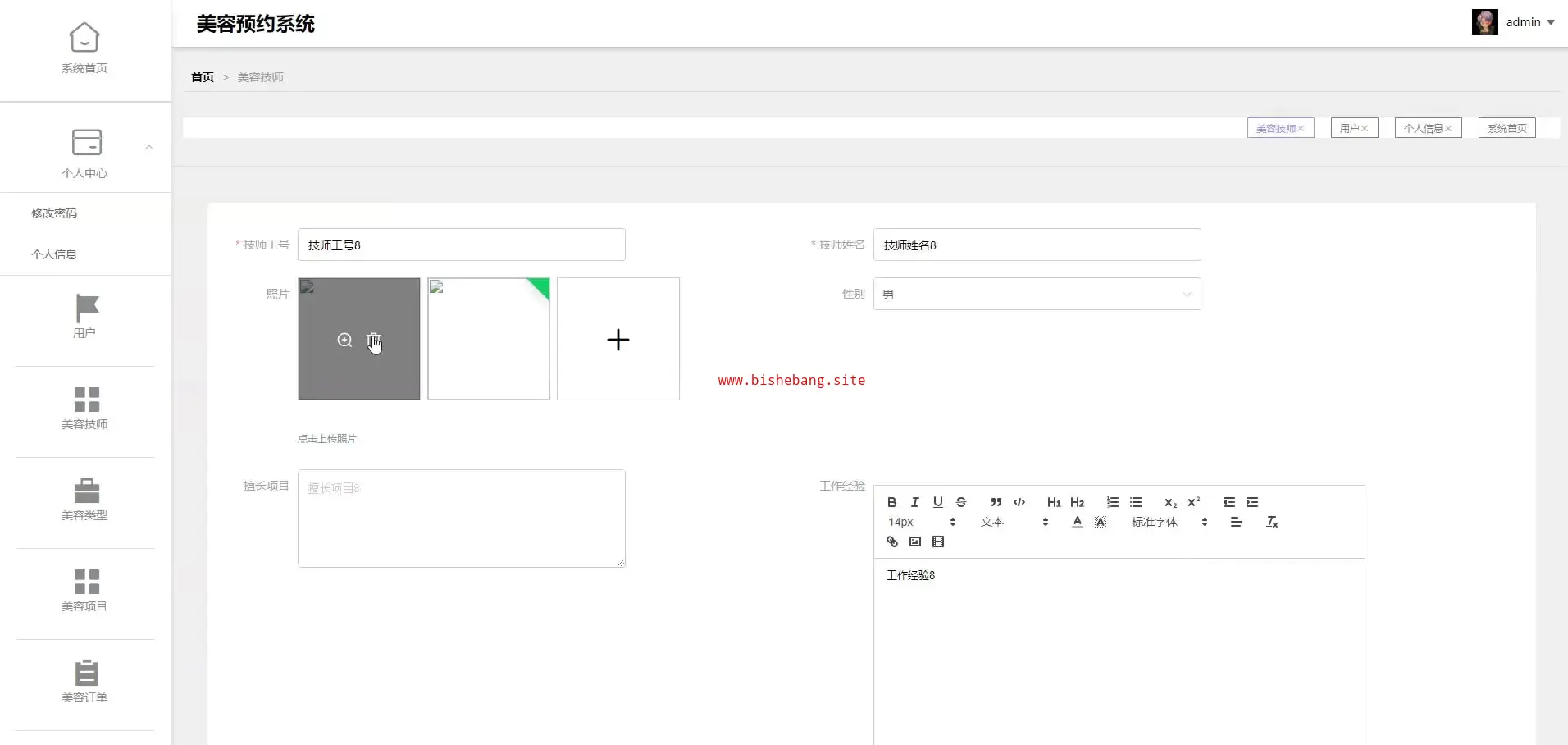Open the admin account dropdown

1514,22
